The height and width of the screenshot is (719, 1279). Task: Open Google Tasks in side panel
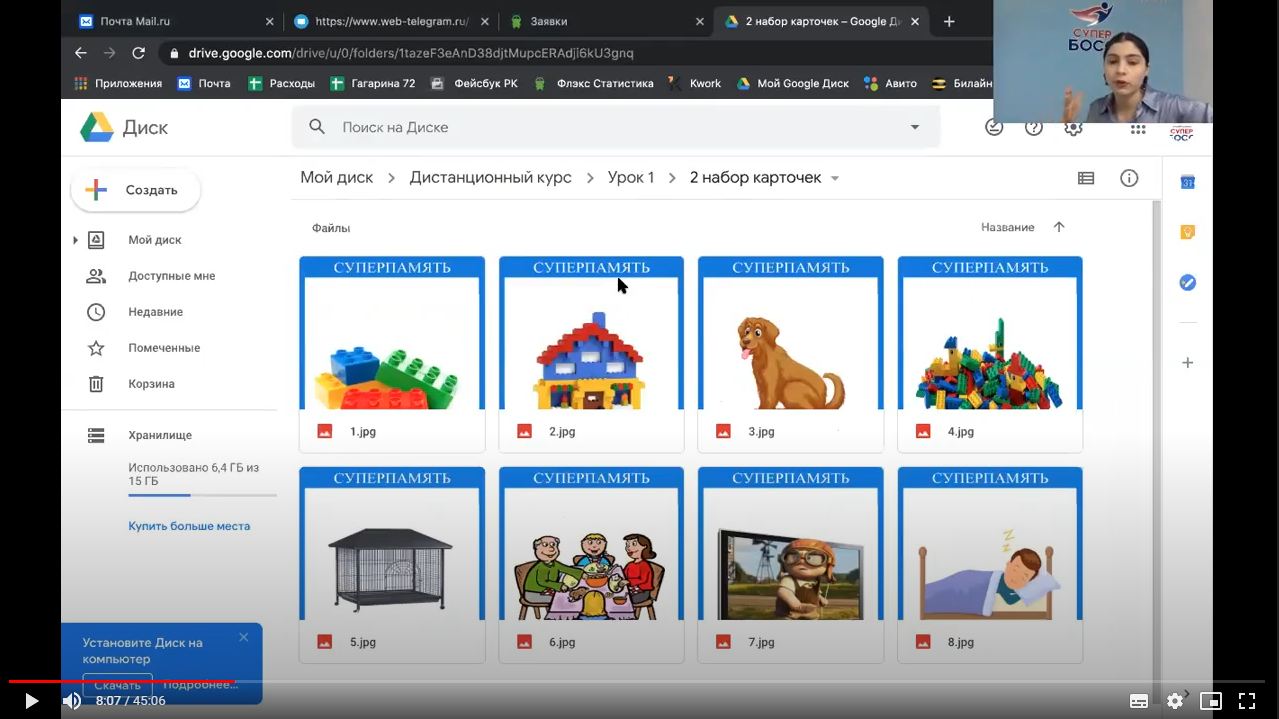pos(1188,283)
